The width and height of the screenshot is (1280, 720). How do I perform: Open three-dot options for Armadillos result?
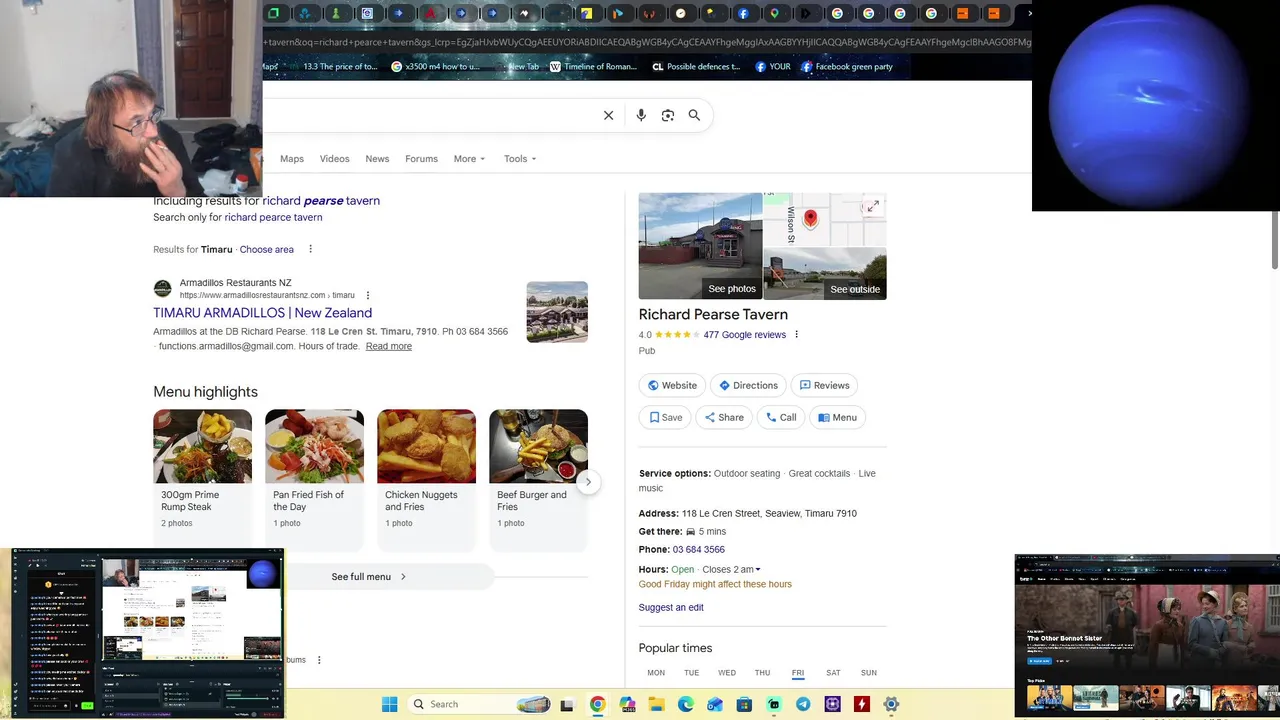click(x=368, y=295)
